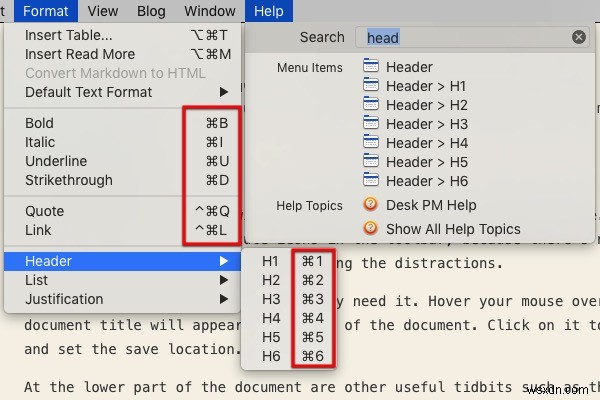Screen dimensions: 600x400
Task: Click menu icon beside Header > H1
Action: point(371,85)
